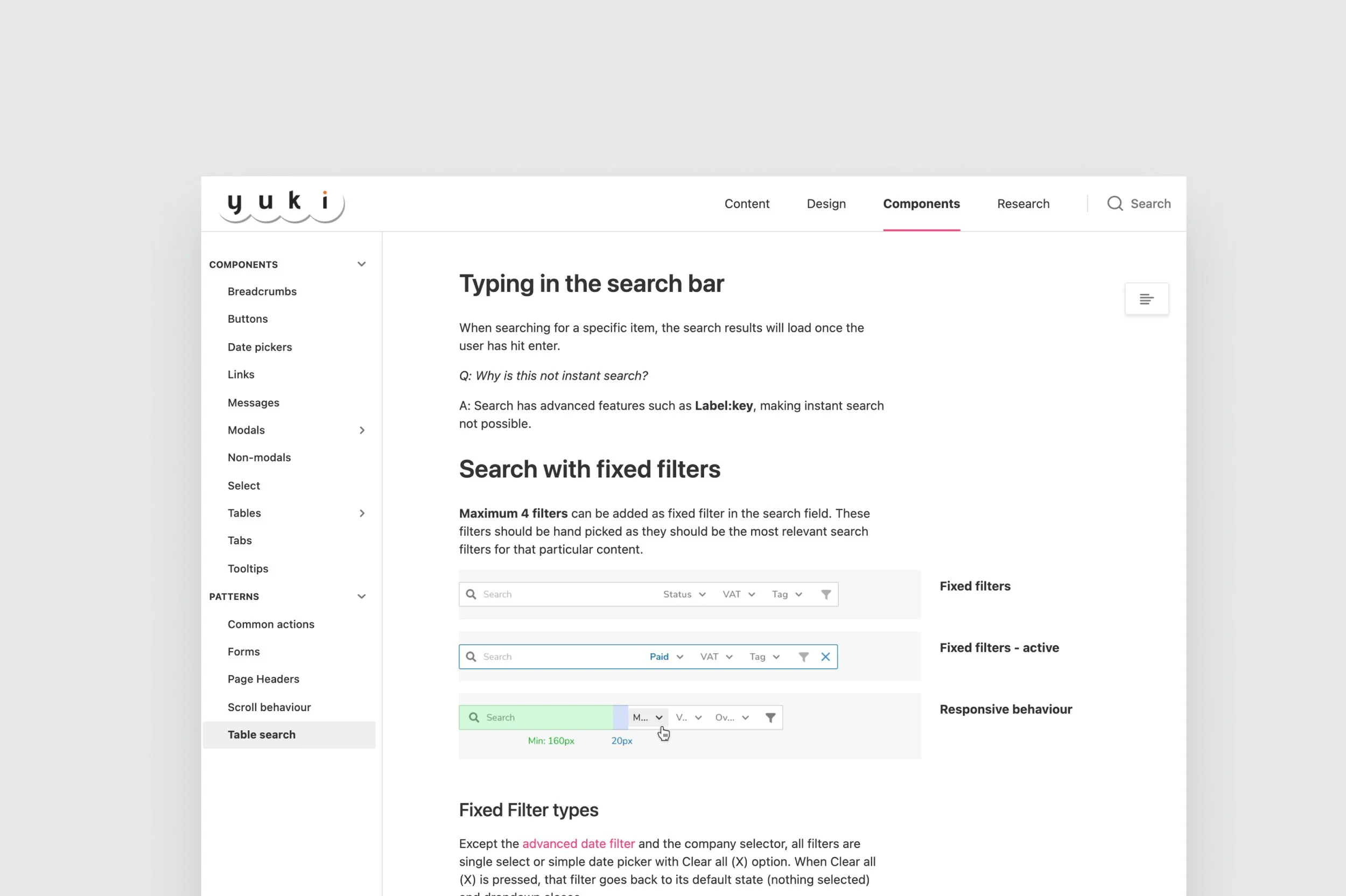Open Links in sidebar
The image size is (1346, 896).
click(x=241, y=375)
